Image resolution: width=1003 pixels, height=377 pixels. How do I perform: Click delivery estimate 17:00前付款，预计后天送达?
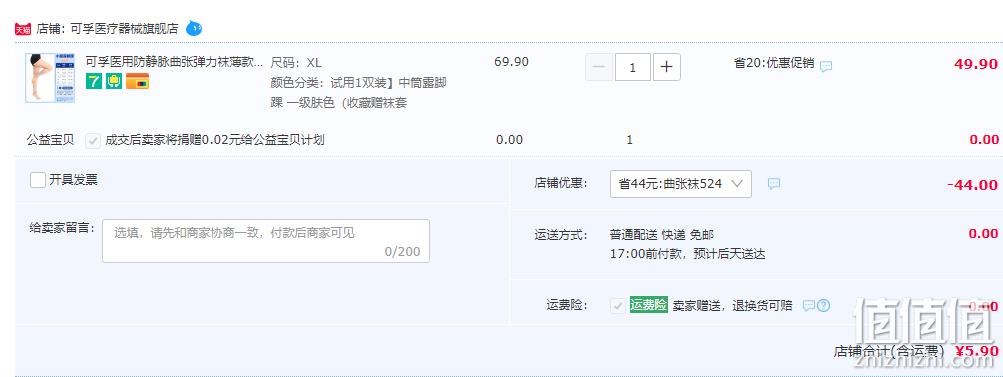click(688, 254)
